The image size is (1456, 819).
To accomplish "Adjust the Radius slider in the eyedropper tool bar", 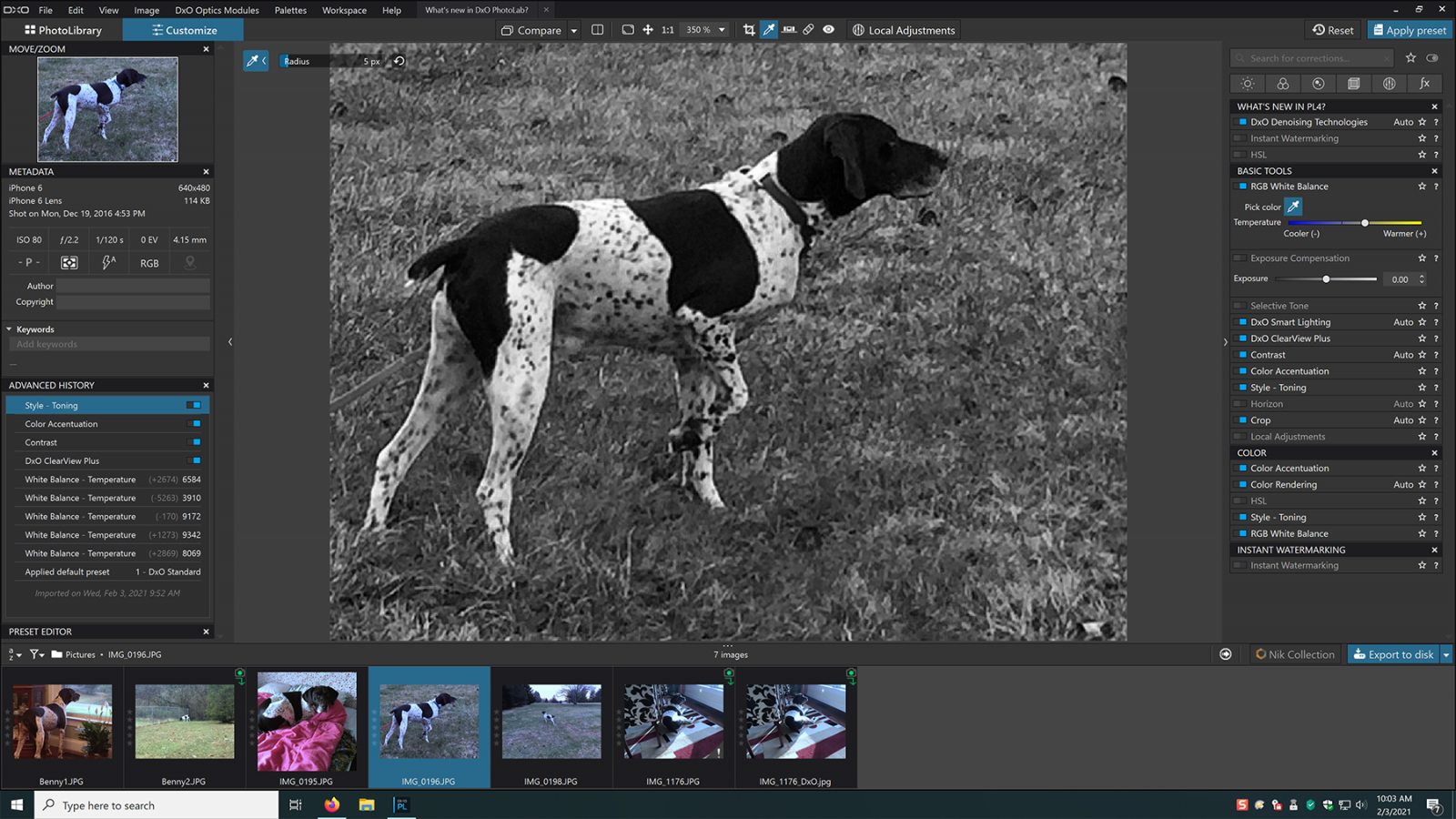I will click(333, 61).
